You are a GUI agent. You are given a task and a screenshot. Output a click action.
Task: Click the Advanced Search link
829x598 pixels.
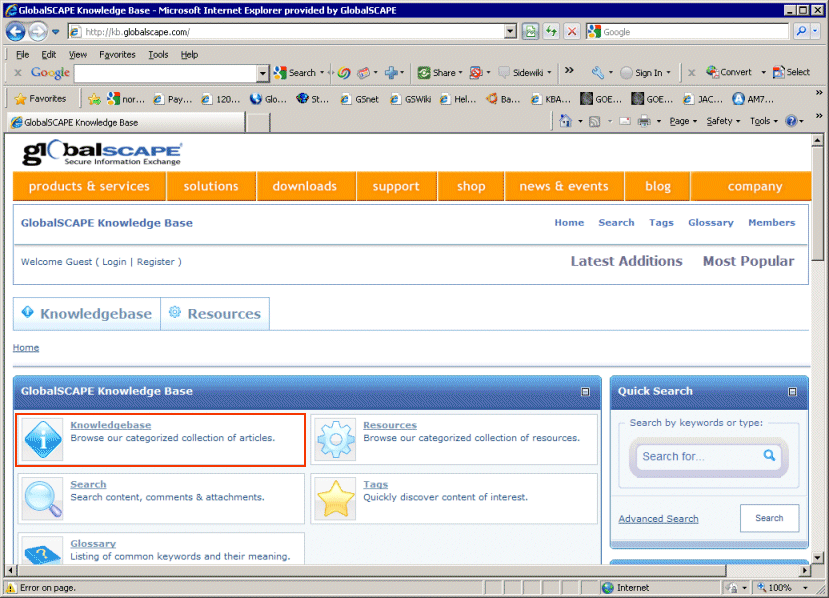658,519
